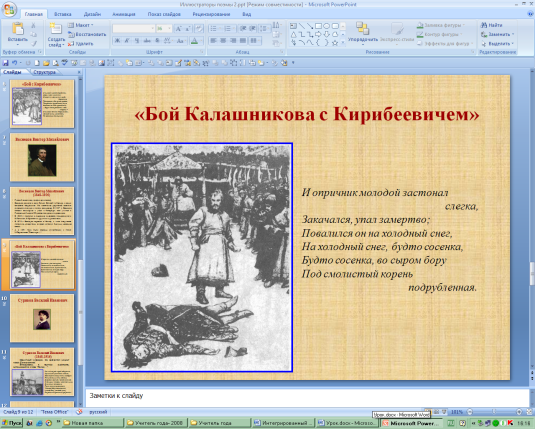Click the Cut scissors icon
This screenshot has height=429, width=535.
(x=33, y=25)
